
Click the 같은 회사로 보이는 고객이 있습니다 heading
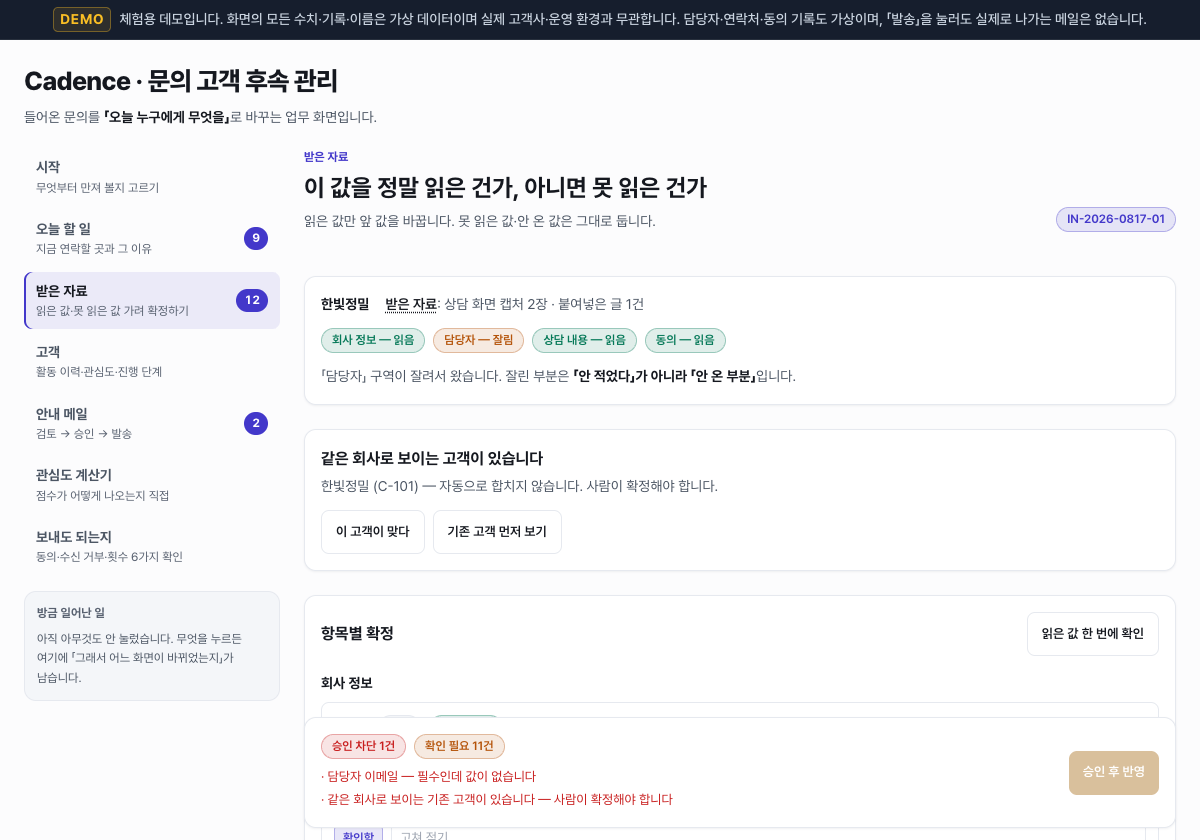(432, 458)
